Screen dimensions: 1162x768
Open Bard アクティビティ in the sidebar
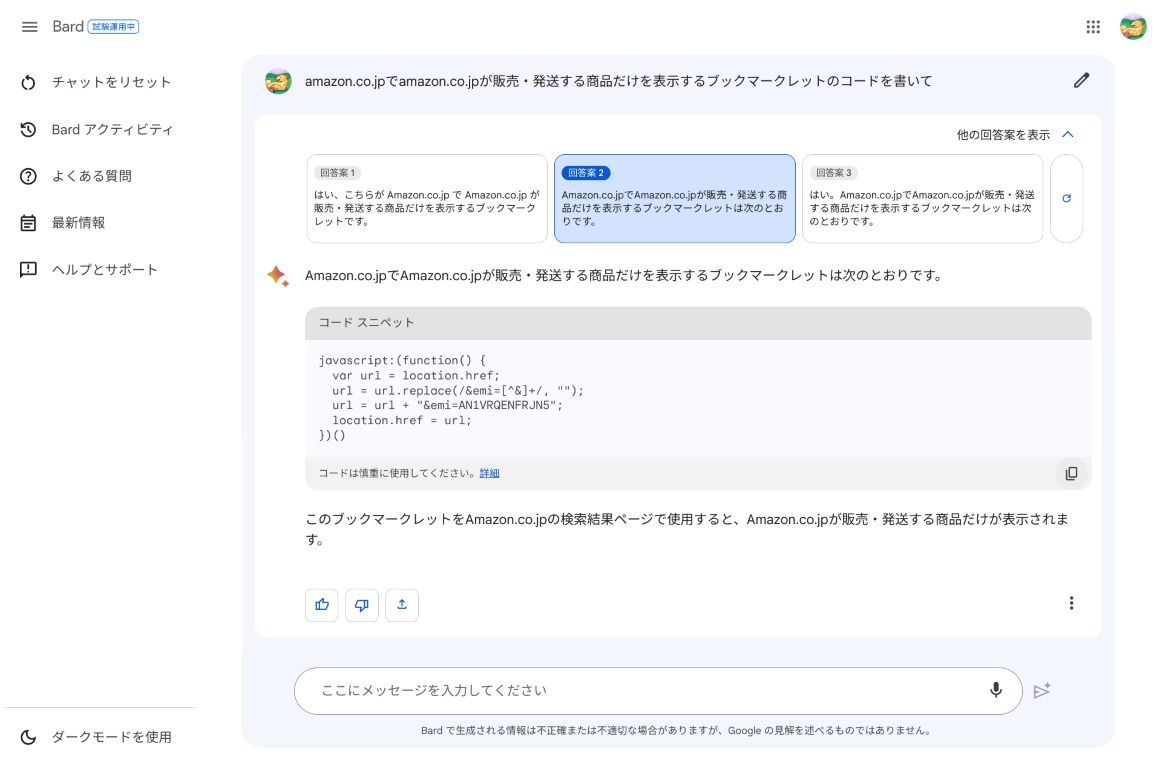112,130
